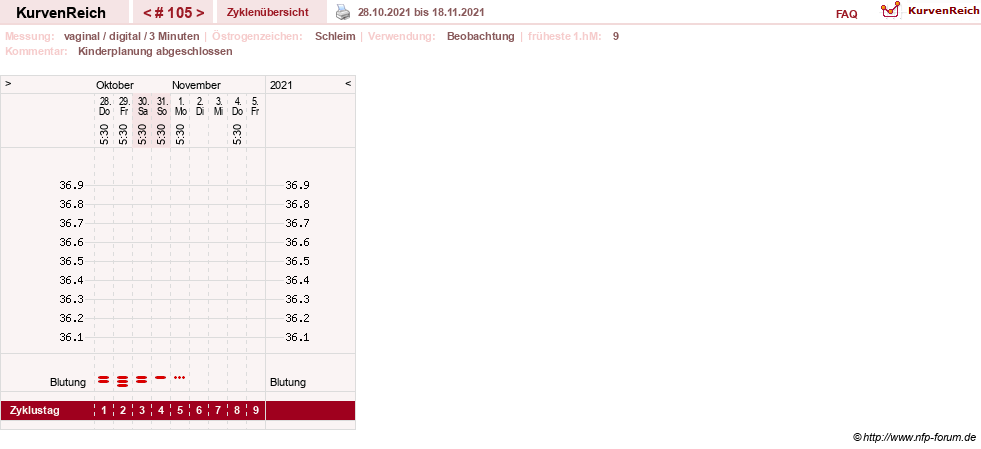
Task: Click the right Blutung row label
Action: point(288,382)
